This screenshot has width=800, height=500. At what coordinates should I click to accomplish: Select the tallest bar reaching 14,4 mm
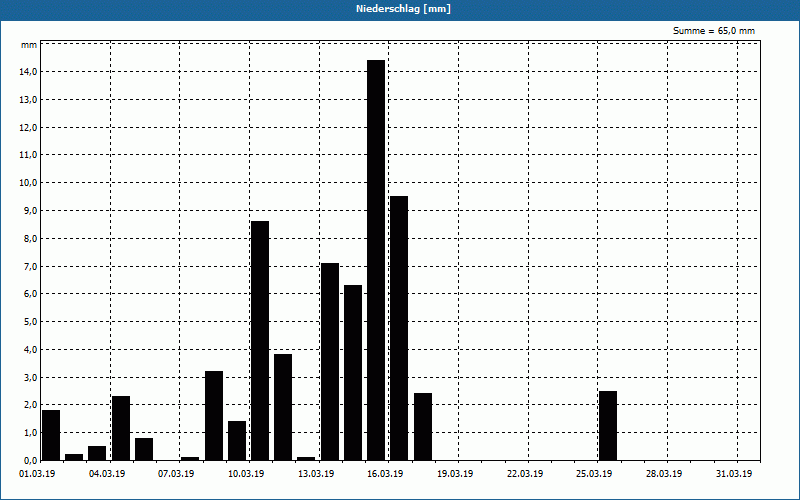click(376, 260)
